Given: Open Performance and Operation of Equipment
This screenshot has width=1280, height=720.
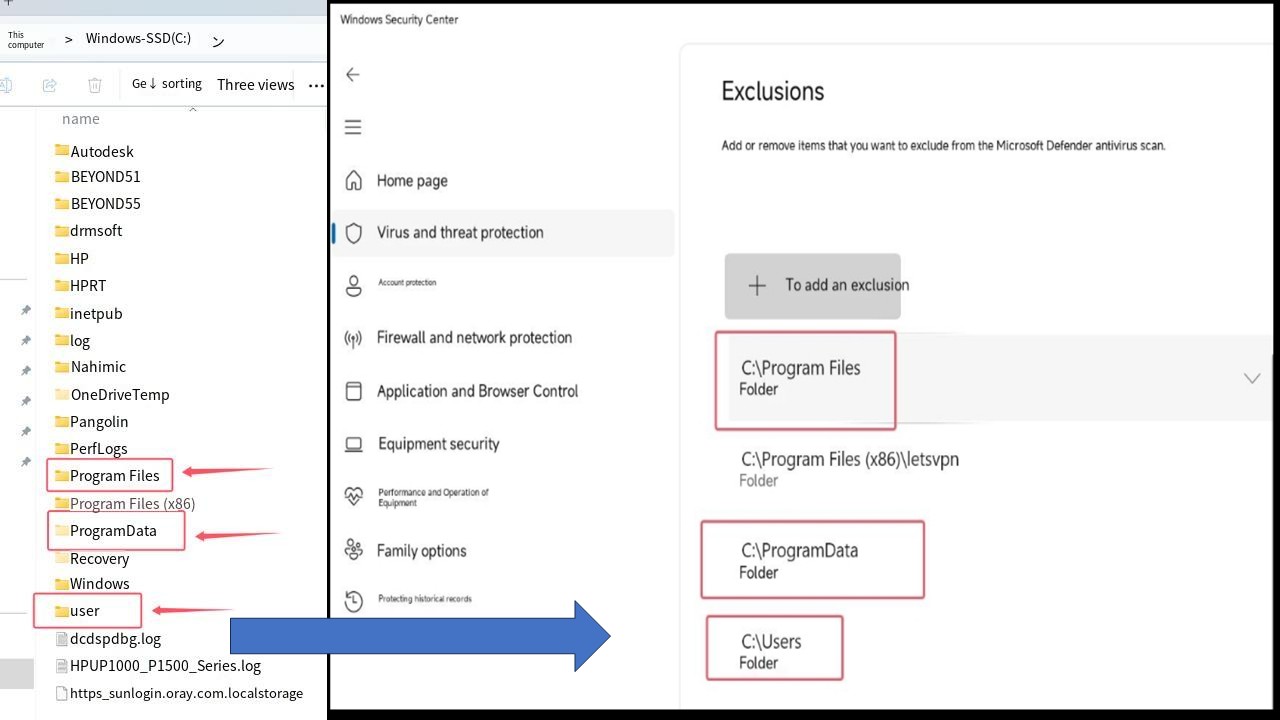Looking at the screenshot, I should [433, 497].
